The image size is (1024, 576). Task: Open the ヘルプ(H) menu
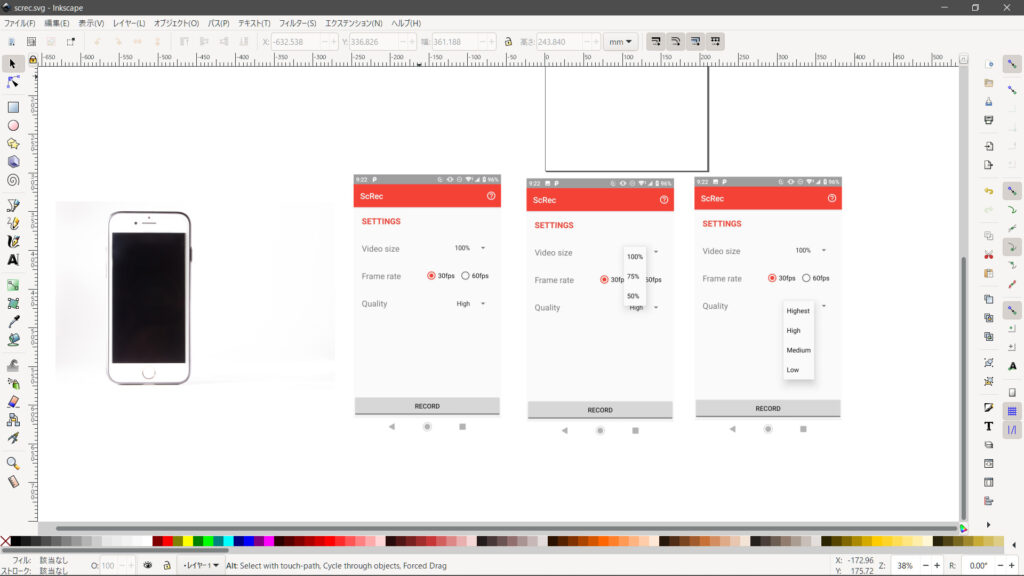tap(406, 24)
